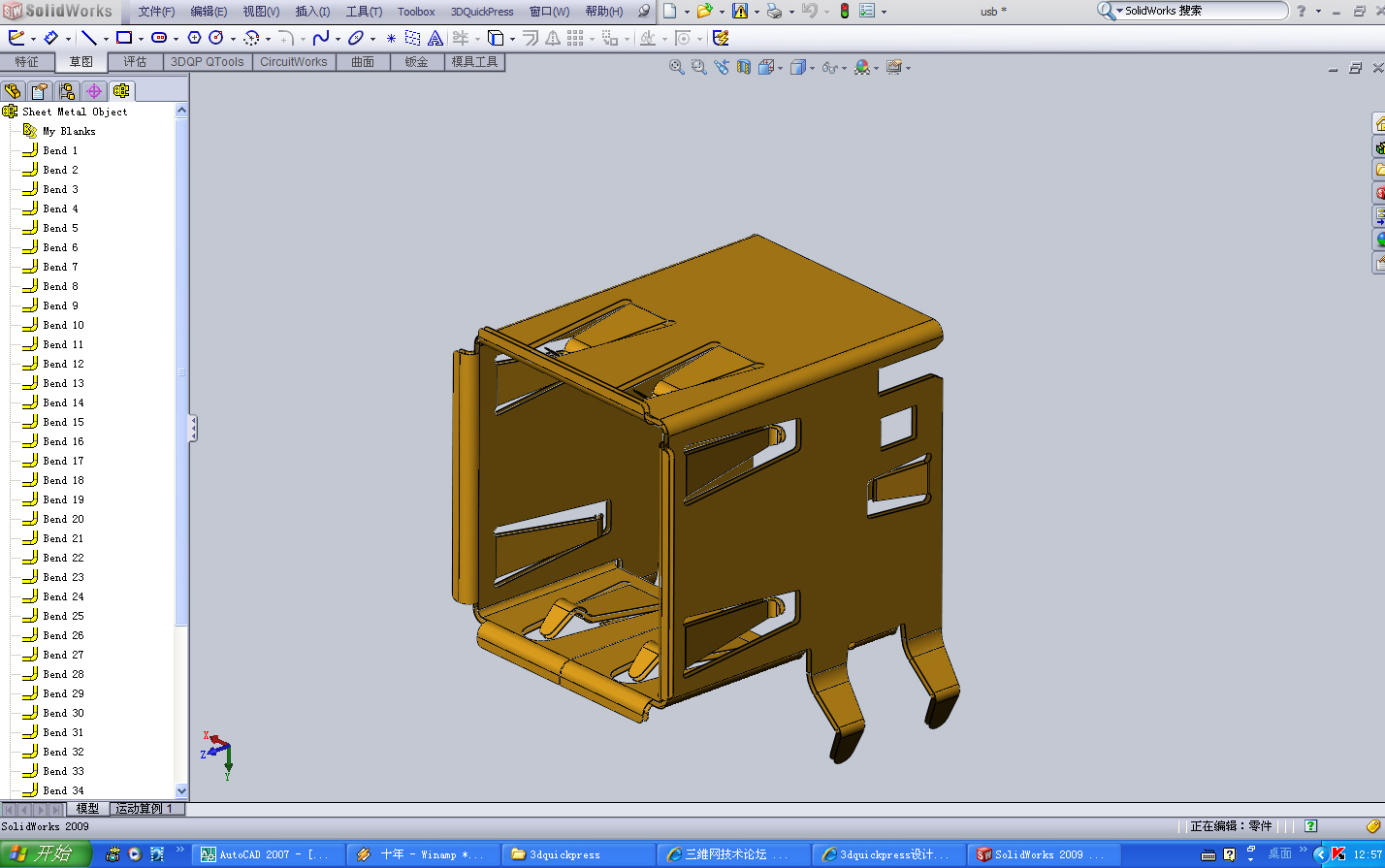The height and width of the screenshot is (868, 1385).
Task: Click the tree scrollbar up arrow
Action: [181, 111]
